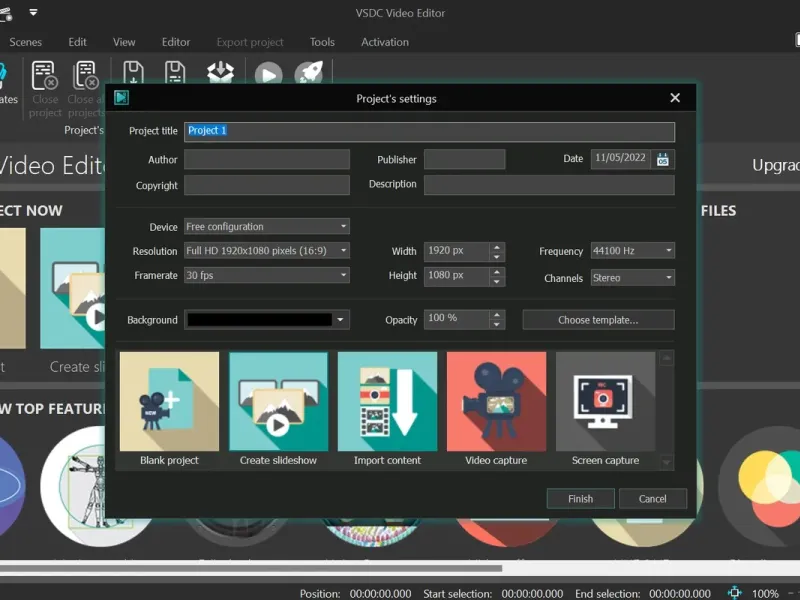Increase Width using the up arrow
The height and width of the screenshot is (600, 800).
(497, 247)
